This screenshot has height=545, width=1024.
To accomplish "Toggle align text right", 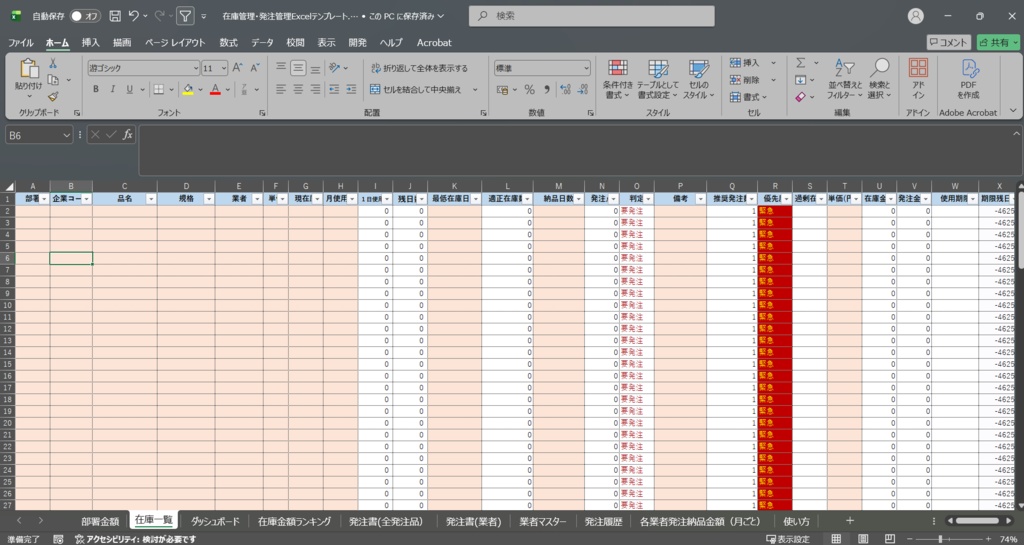I will (x=315, y=89).
